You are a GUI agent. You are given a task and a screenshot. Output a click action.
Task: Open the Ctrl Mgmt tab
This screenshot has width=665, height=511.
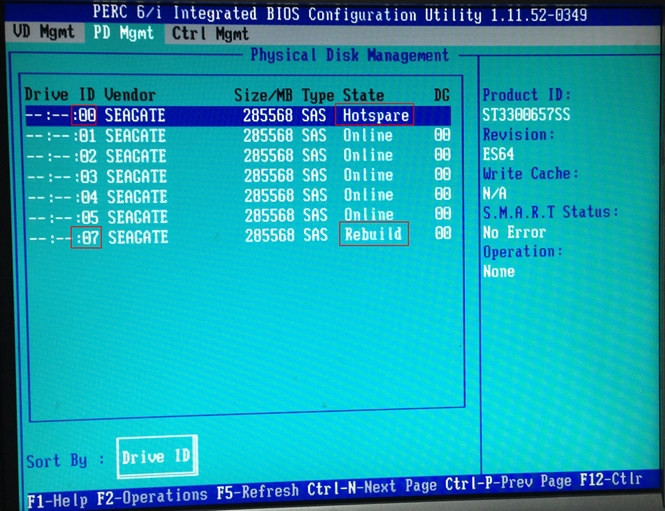point(210,34)
